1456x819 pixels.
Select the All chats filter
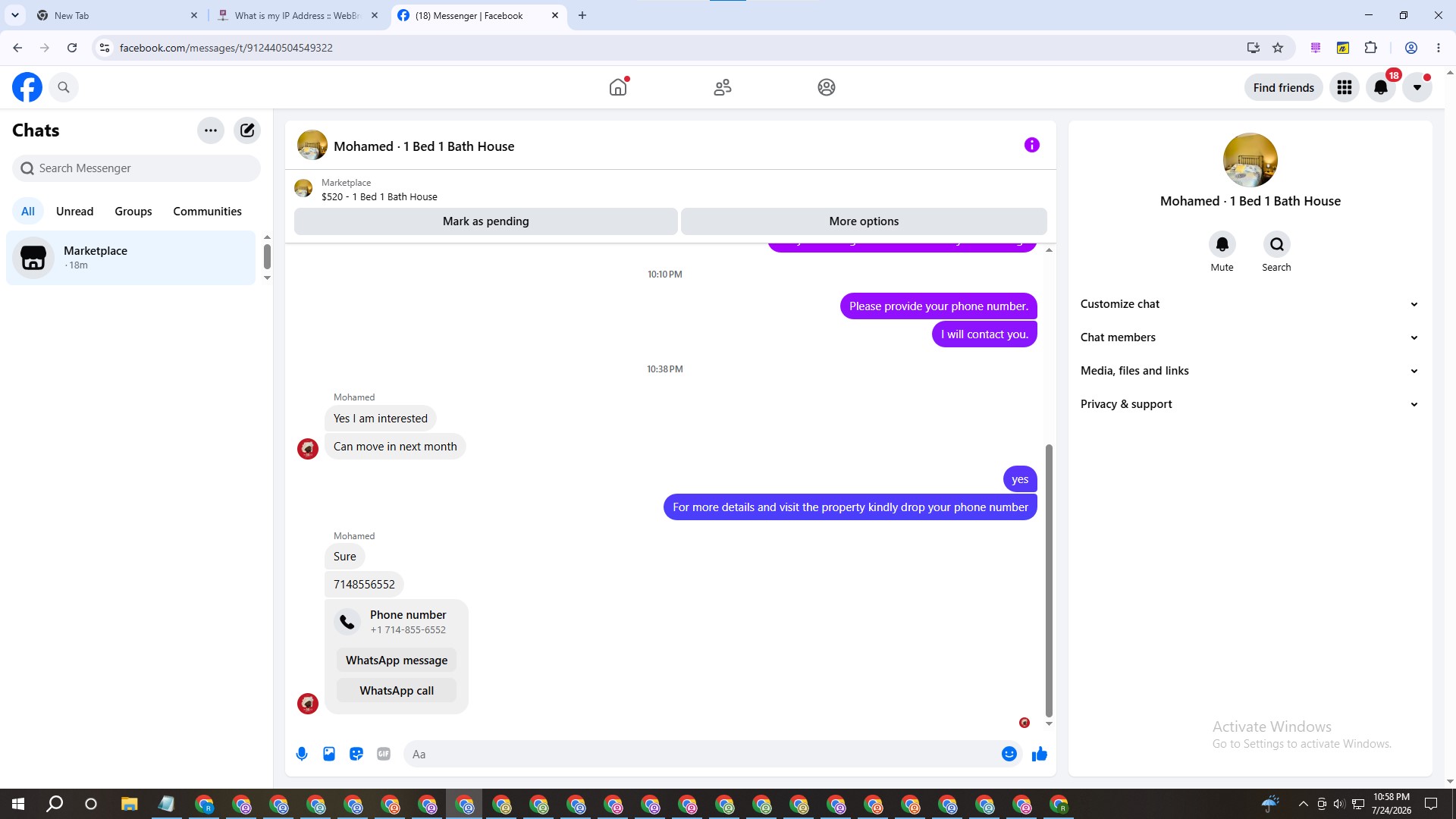point(28,212)
